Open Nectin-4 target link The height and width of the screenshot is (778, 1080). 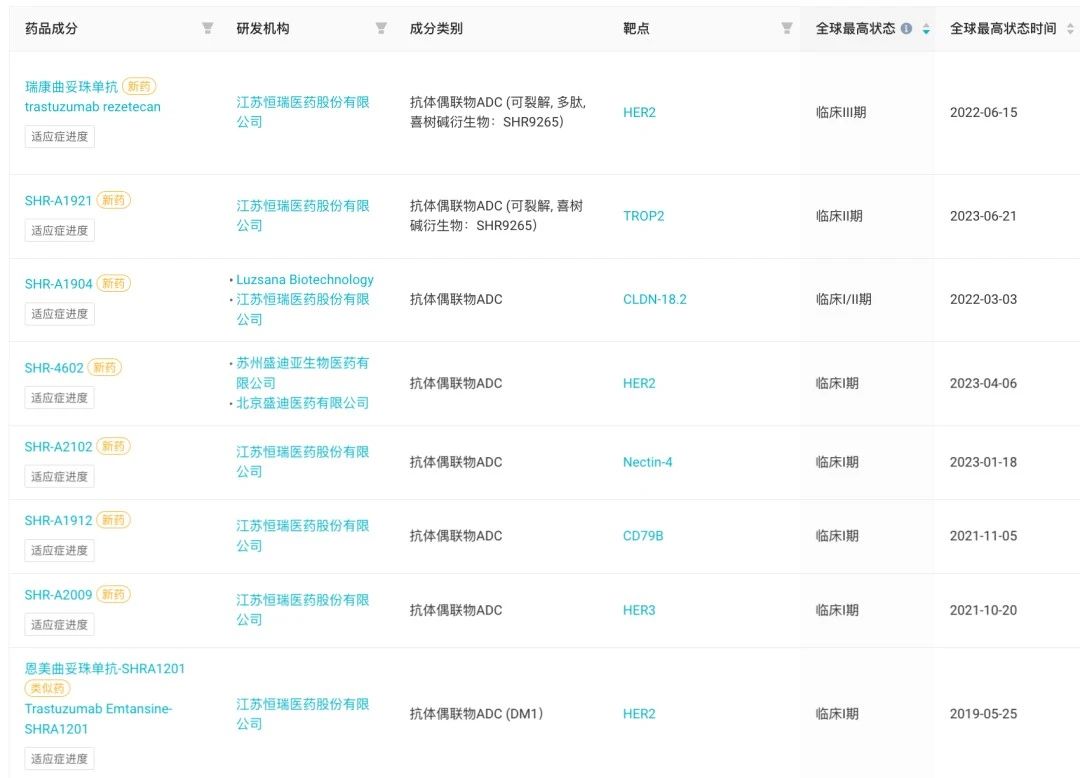[x=647, y=462]
